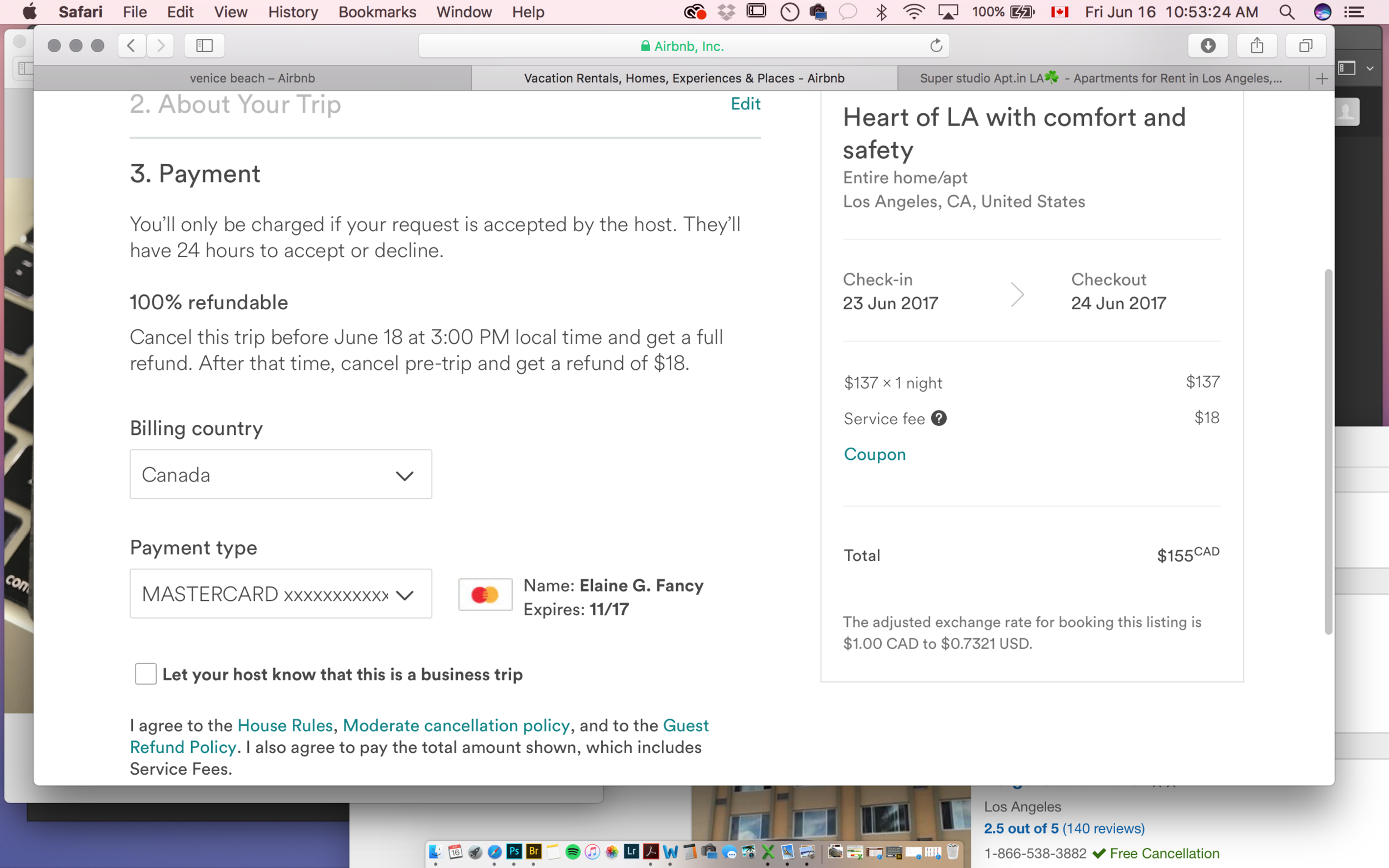Screen dimensions: 1389x868
Task: Check the business trip checkbox
Action: pos(145,674)
